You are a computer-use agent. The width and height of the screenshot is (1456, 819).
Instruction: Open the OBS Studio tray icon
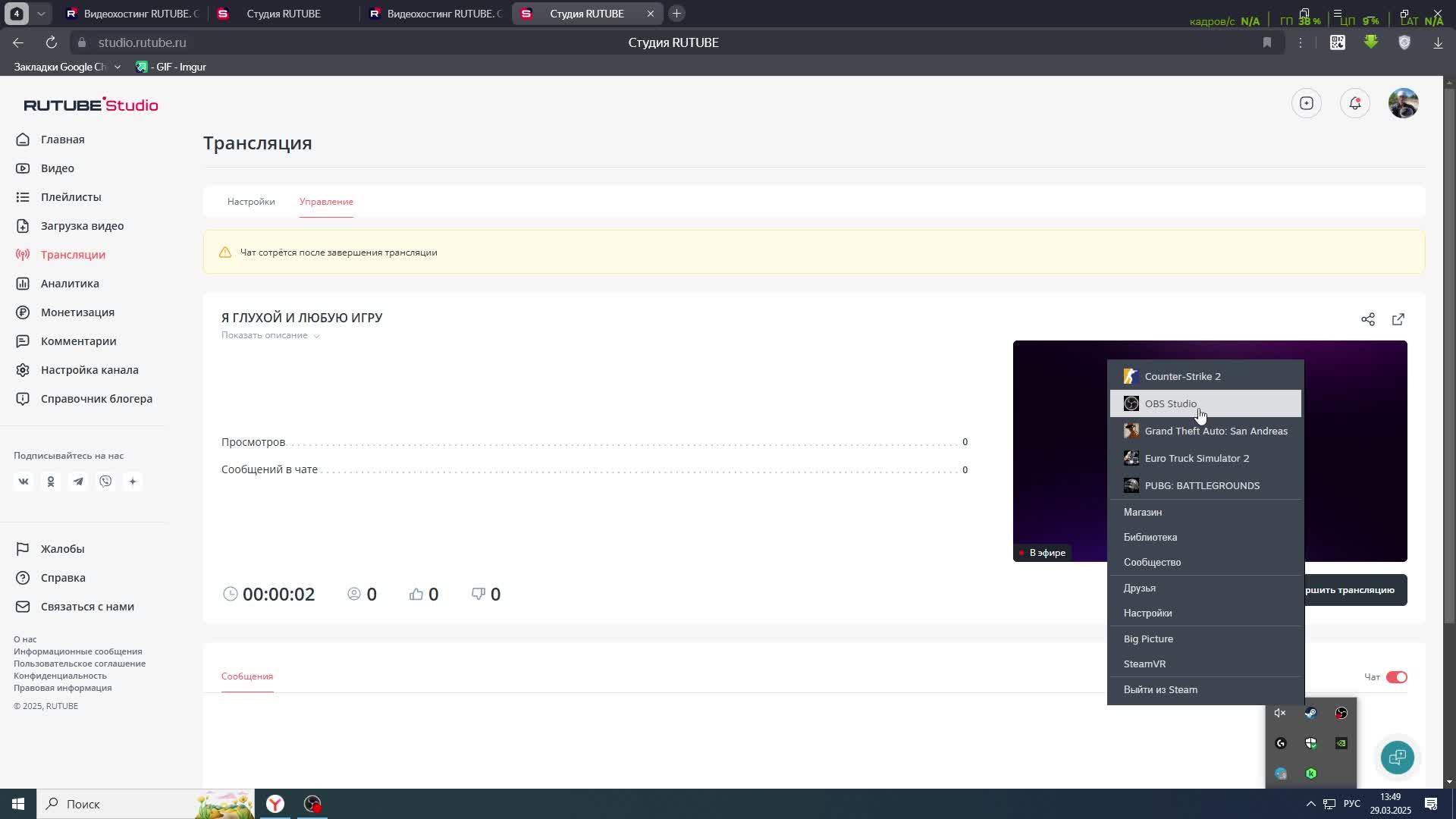click(x=1341, y=713)
